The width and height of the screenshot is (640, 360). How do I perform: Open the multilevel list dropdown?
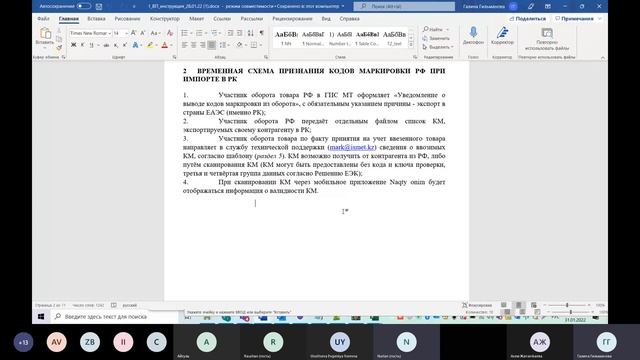[221, 33]
